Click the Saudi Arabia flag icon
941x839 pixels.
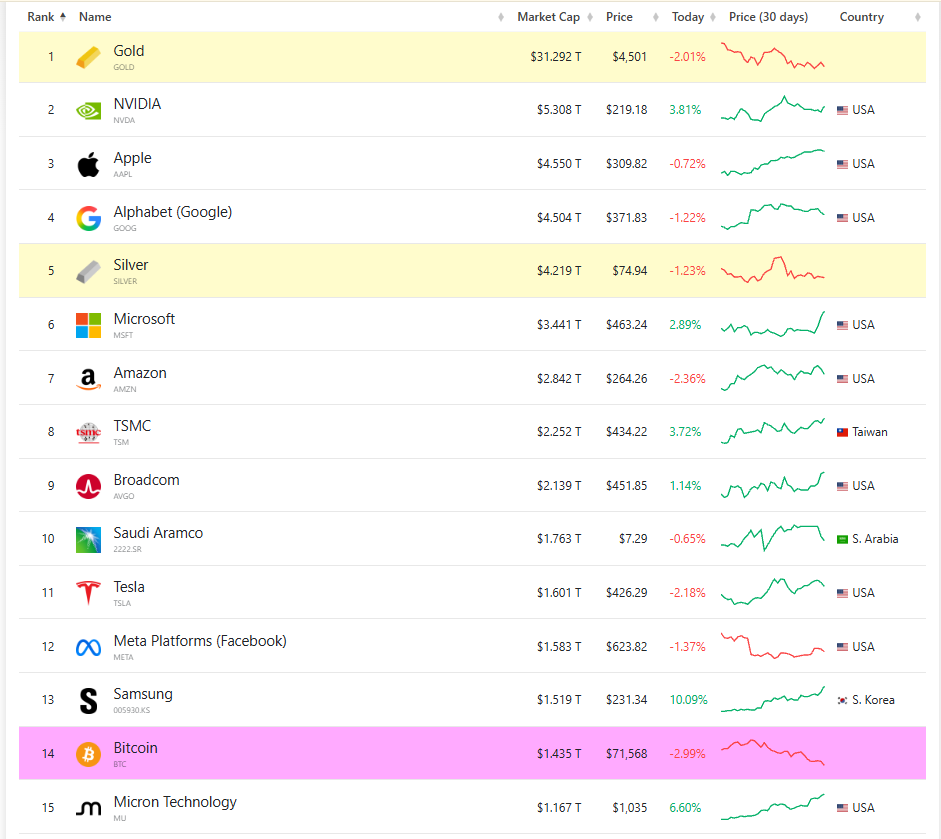coord(843,540)
